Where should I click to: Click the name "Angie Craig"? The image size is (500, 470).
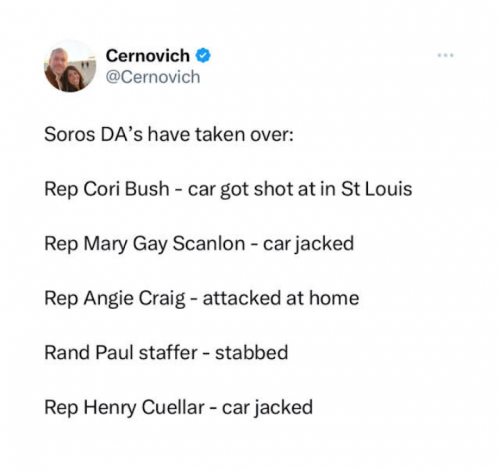[134, 298]
